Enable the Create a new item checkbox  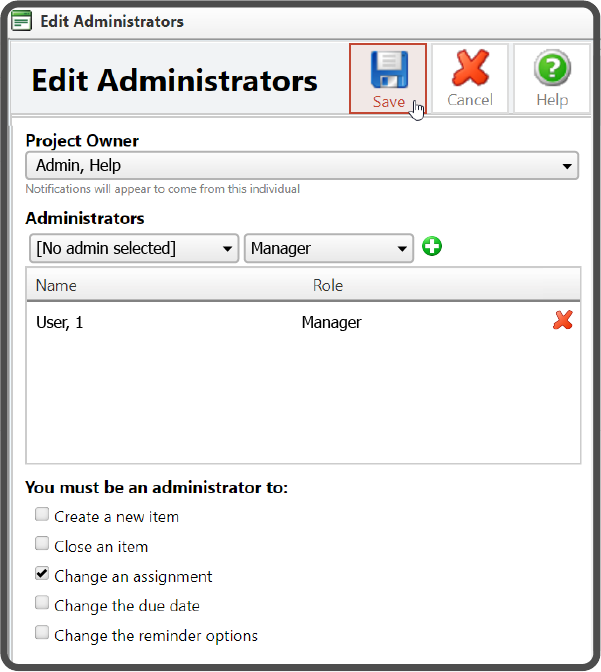pyautogui.click(x=42, y=516)
